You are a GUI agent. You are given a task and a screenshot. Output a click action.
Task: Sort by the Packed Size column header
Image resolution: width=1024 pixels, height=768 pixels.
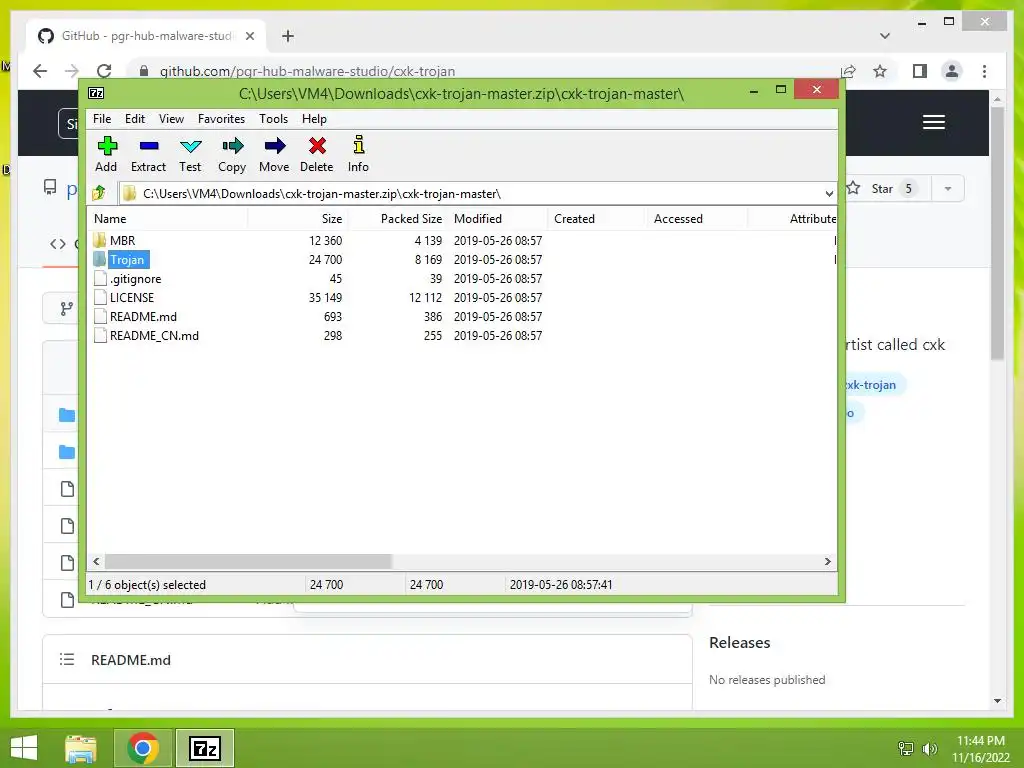click(x=397, y=219)
